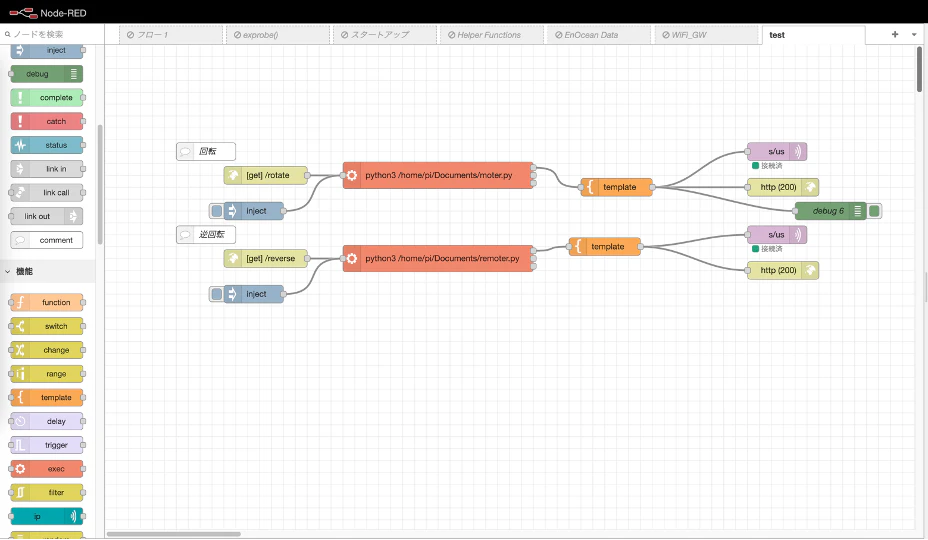Screen dimensions: 928x540
Task: Select the lower s/us websocket node
Action: pos(776,234)
